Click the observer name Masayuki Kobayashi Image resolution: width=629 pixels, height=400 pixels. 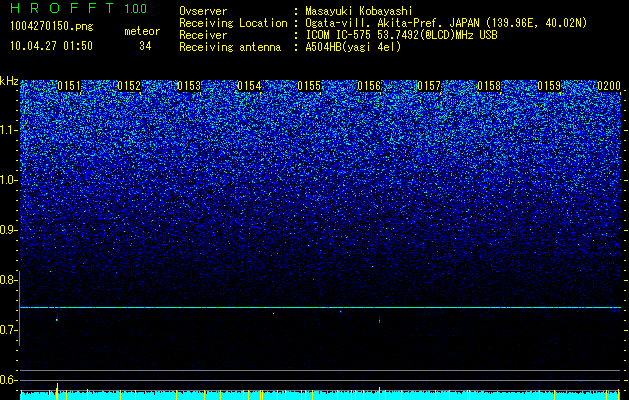click(x=358, y=11)
